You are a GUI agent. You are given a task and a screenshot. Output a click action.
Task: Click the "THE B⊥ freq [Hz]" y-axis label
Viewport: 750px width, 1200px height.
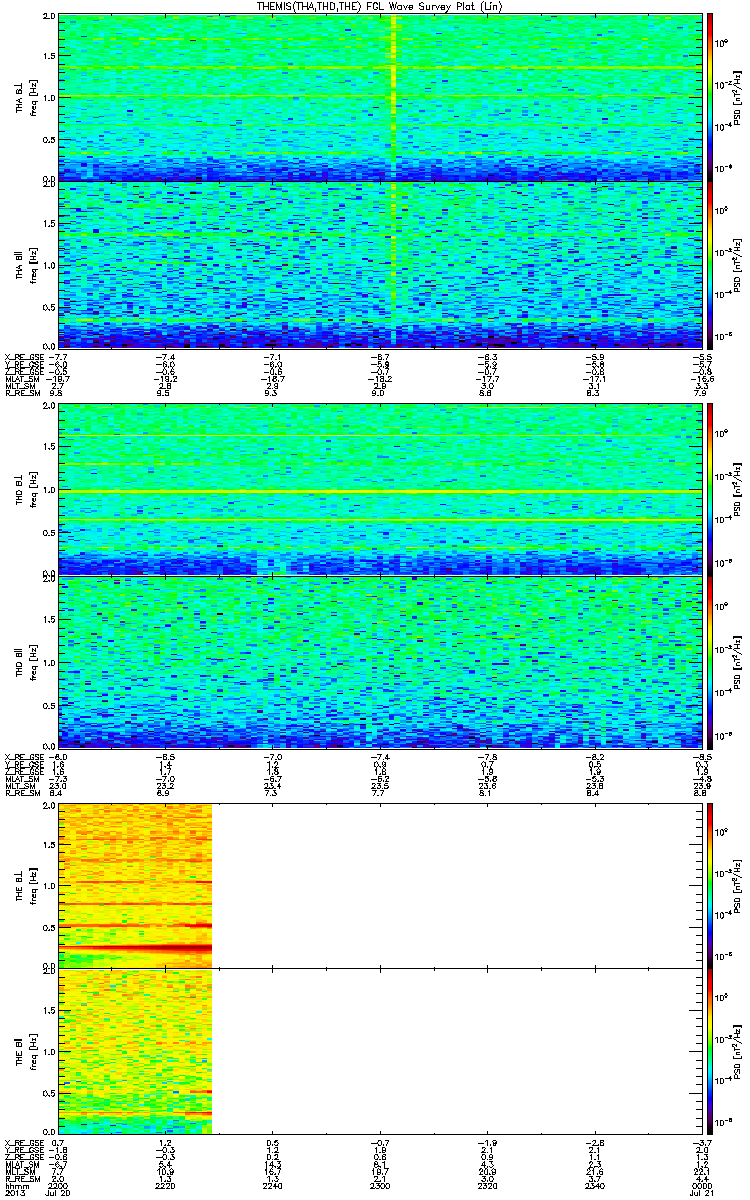coord(24,885)
